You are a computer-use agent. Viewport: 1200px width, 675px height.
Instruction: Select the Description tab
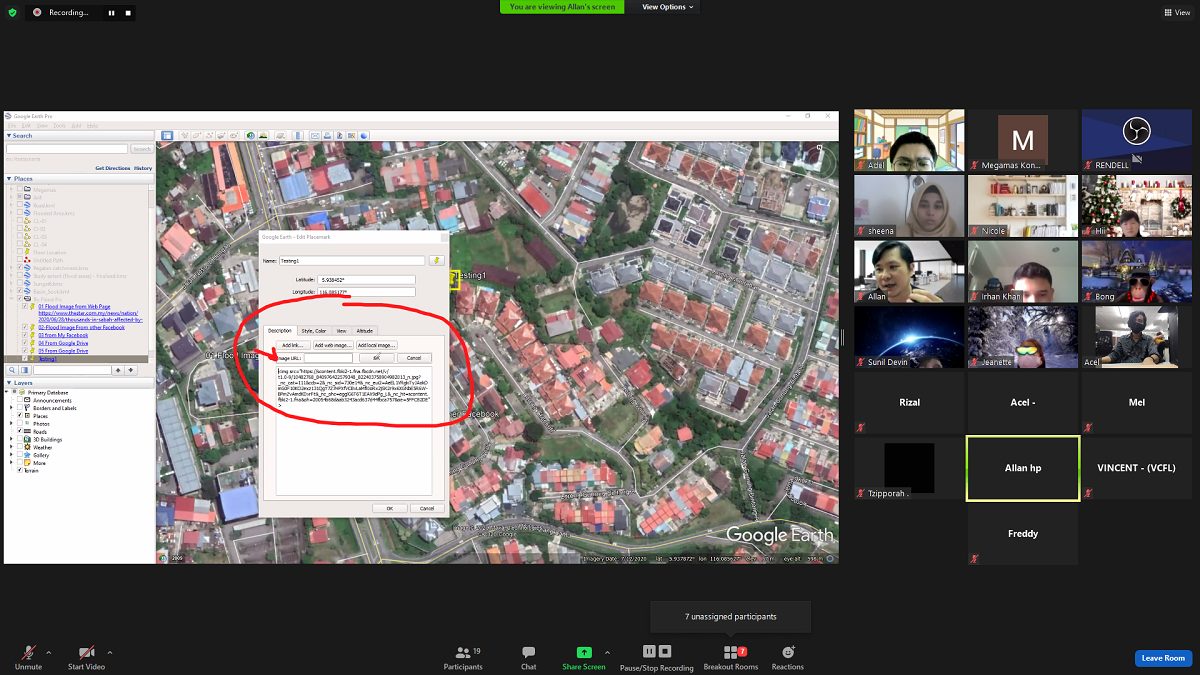pos(280,330)
